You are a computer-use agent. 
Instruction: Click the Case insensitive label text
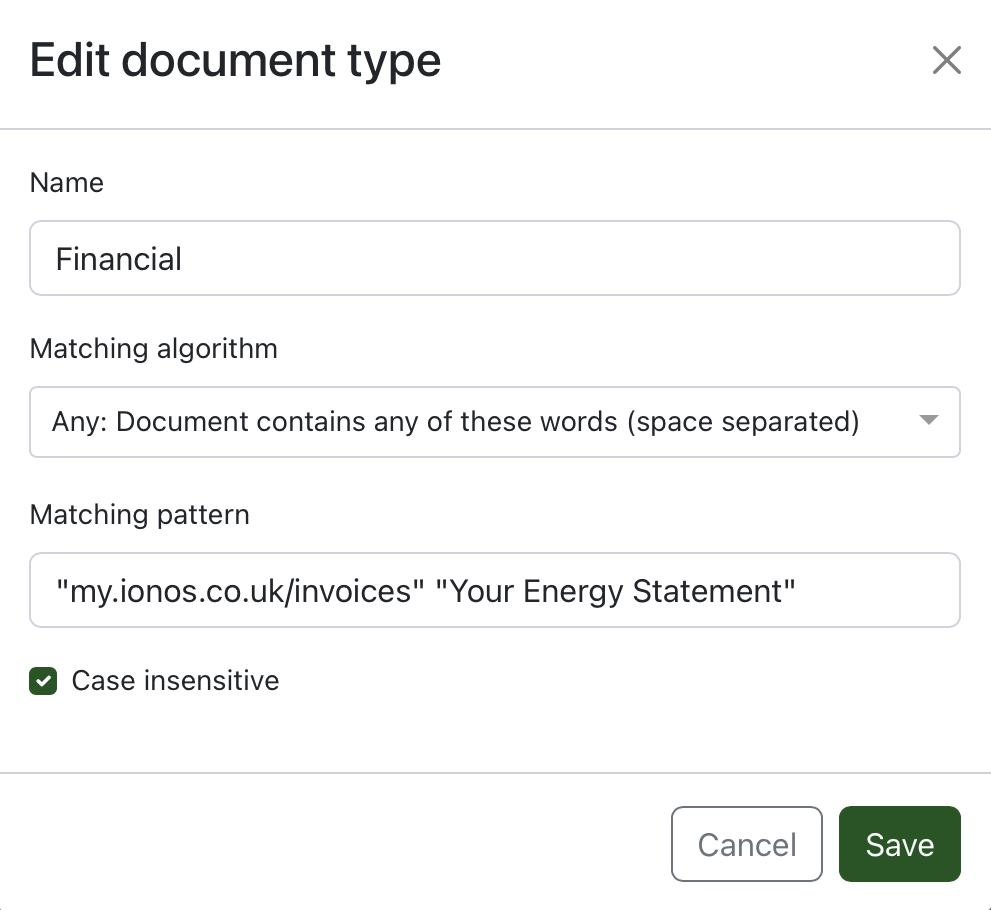pos(175,681)
